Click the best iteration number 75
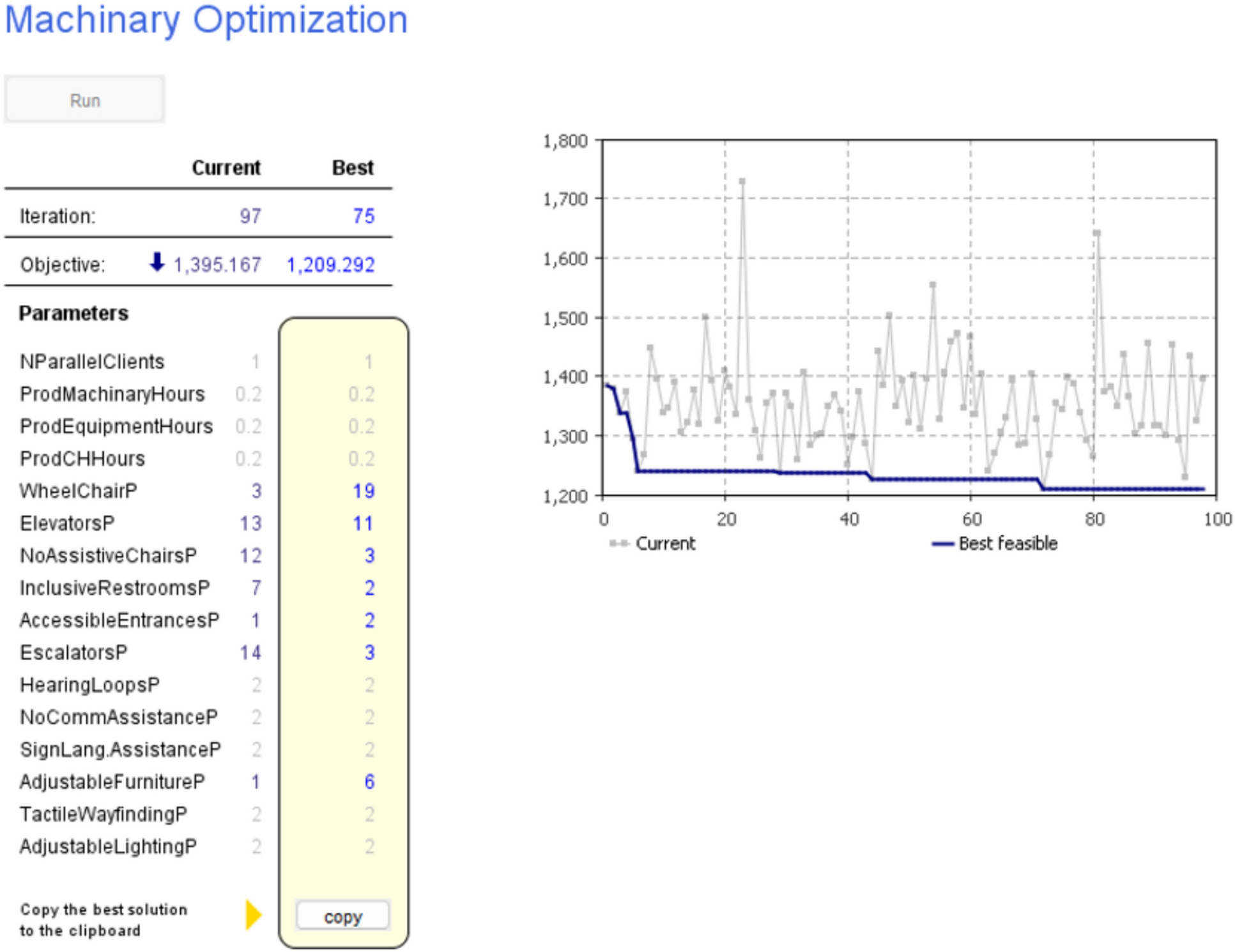This screenshot has height=952, width=1235. pos(364,216)
